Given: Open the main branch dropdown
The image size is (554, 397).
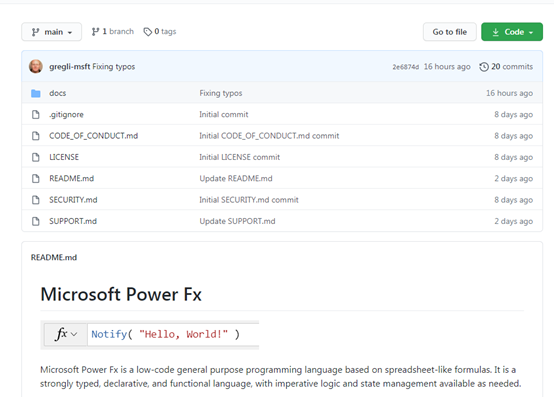Looking at the screenshot, I should [52, 32].
